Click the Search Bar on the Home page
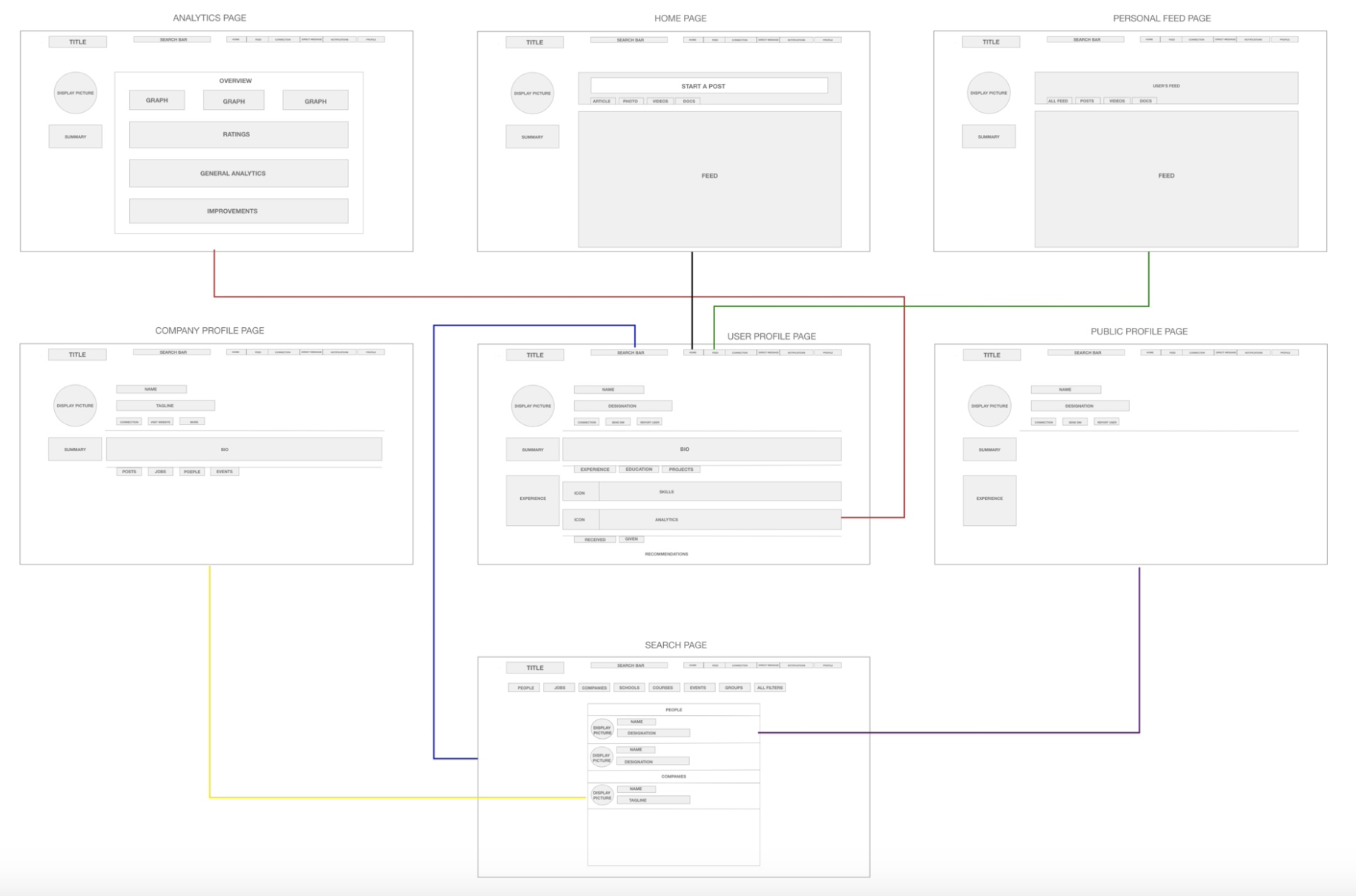This screenshot has height=896, width=1356. coord(630,40)
